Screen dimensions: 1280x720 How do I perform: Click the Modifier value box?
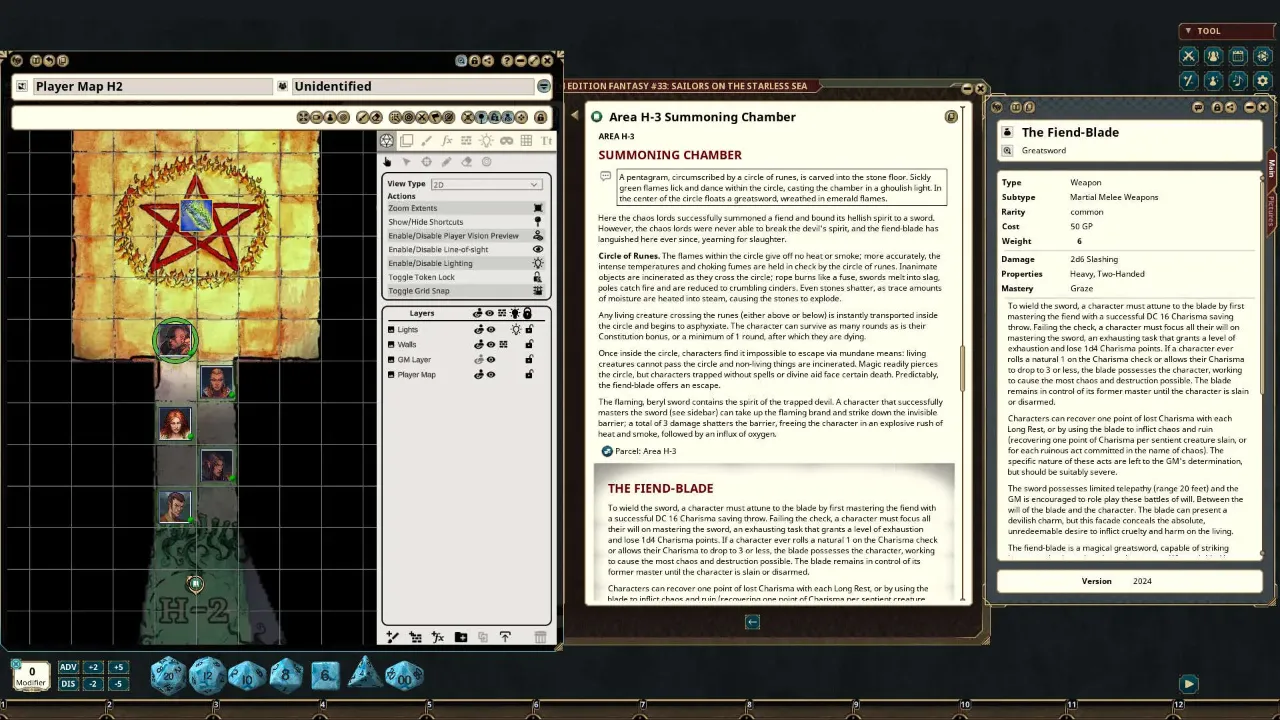[x=31, y=676]
